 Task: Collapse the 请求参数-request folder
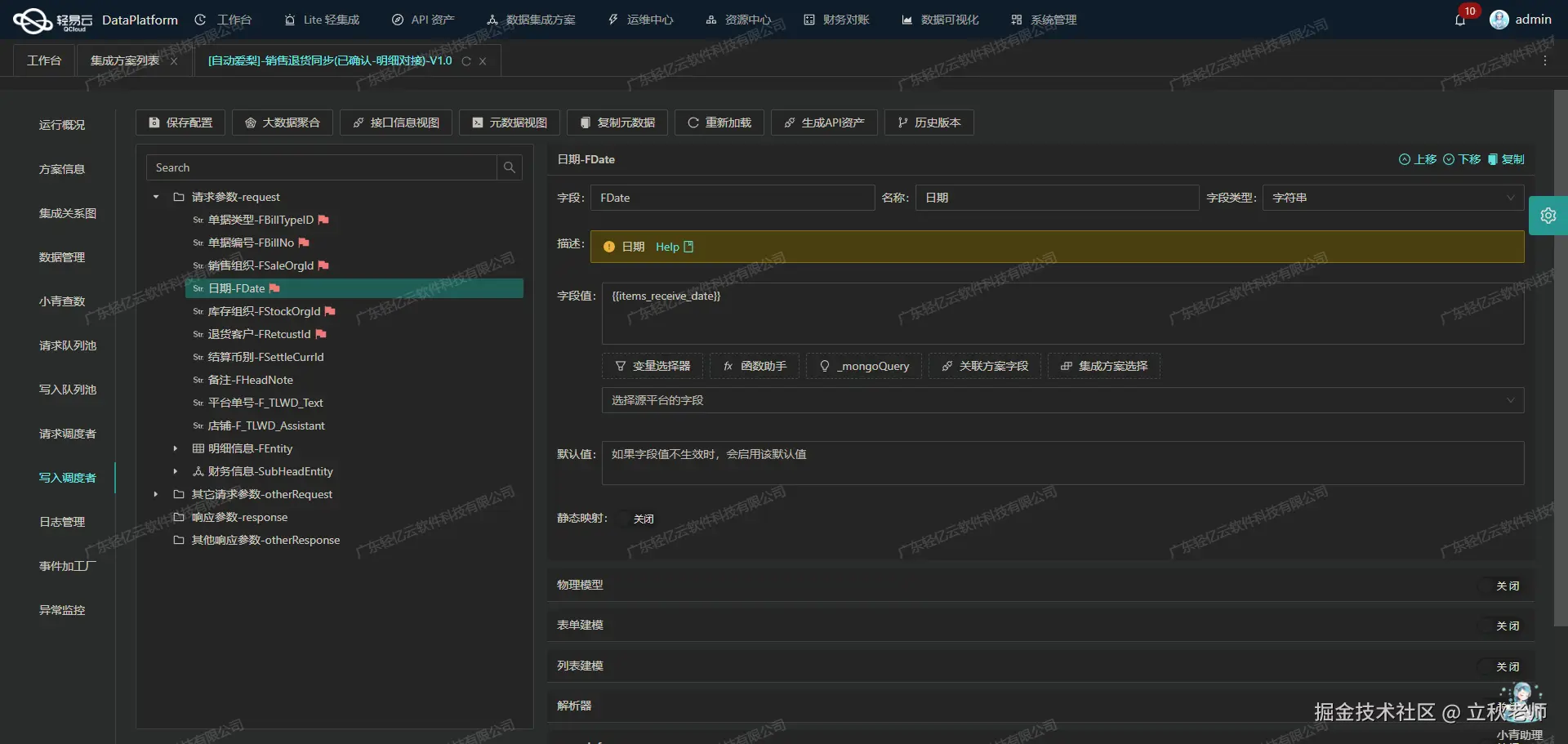(x=155, y=197)
